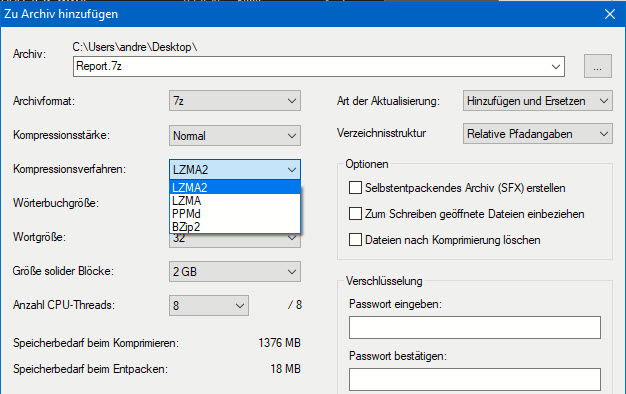Open Verzeichnisstruktur dropdown with Relative Pfadangaben
This screenshot has width=626, height=394.
(537, 134)
